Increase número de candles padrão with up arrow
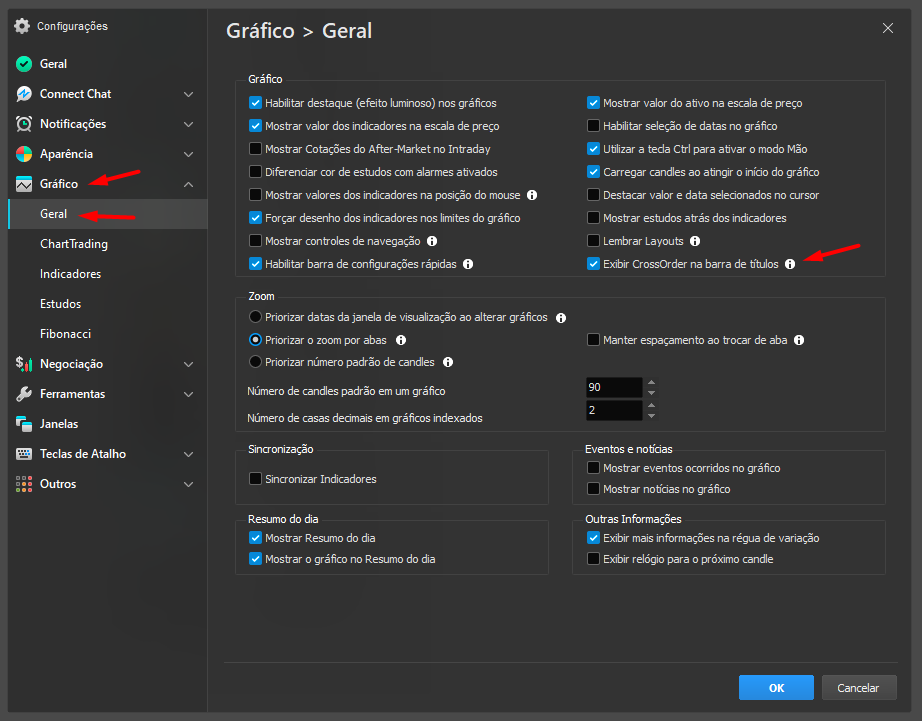922x721 pixels. [x=652, y=382]
